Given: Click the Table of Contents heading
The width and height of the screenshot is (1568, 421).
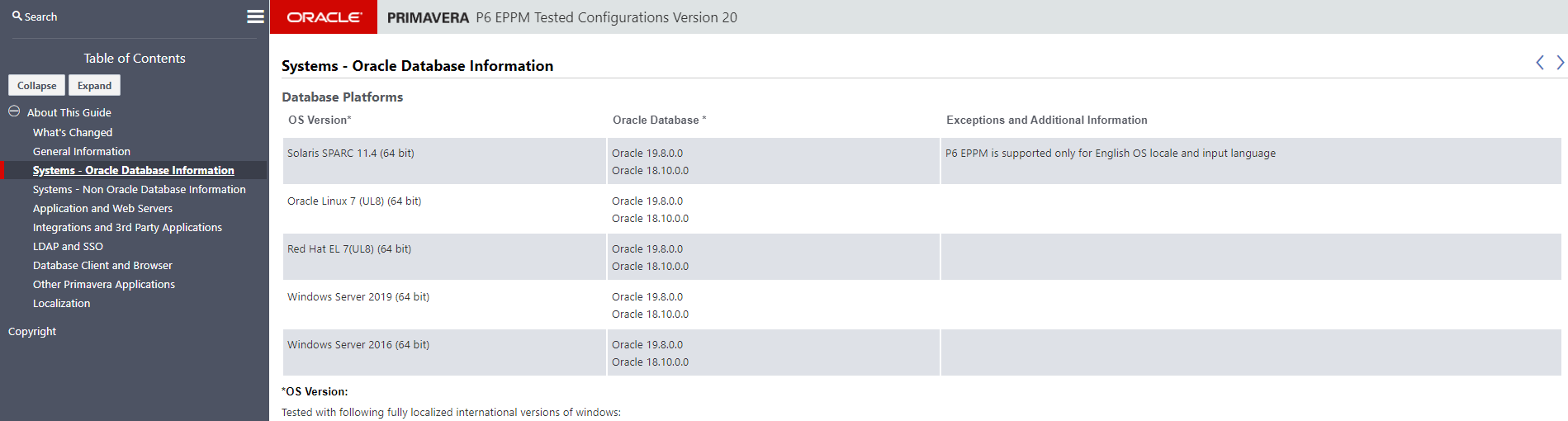Looking at the screenshot, I should coord(135,58).
